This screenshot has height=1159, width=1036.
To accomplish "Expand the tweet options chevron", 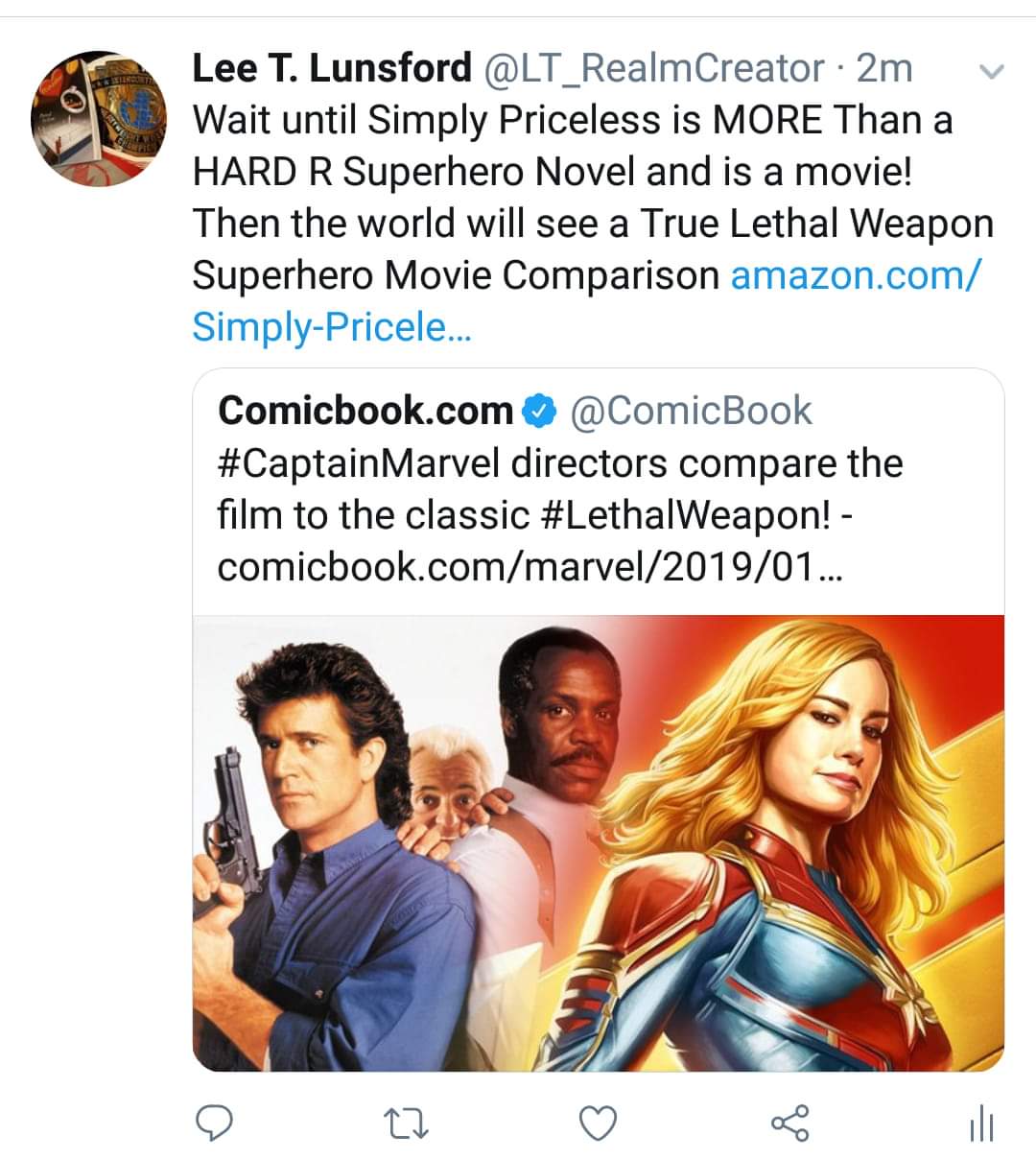I will pos(993,72).
